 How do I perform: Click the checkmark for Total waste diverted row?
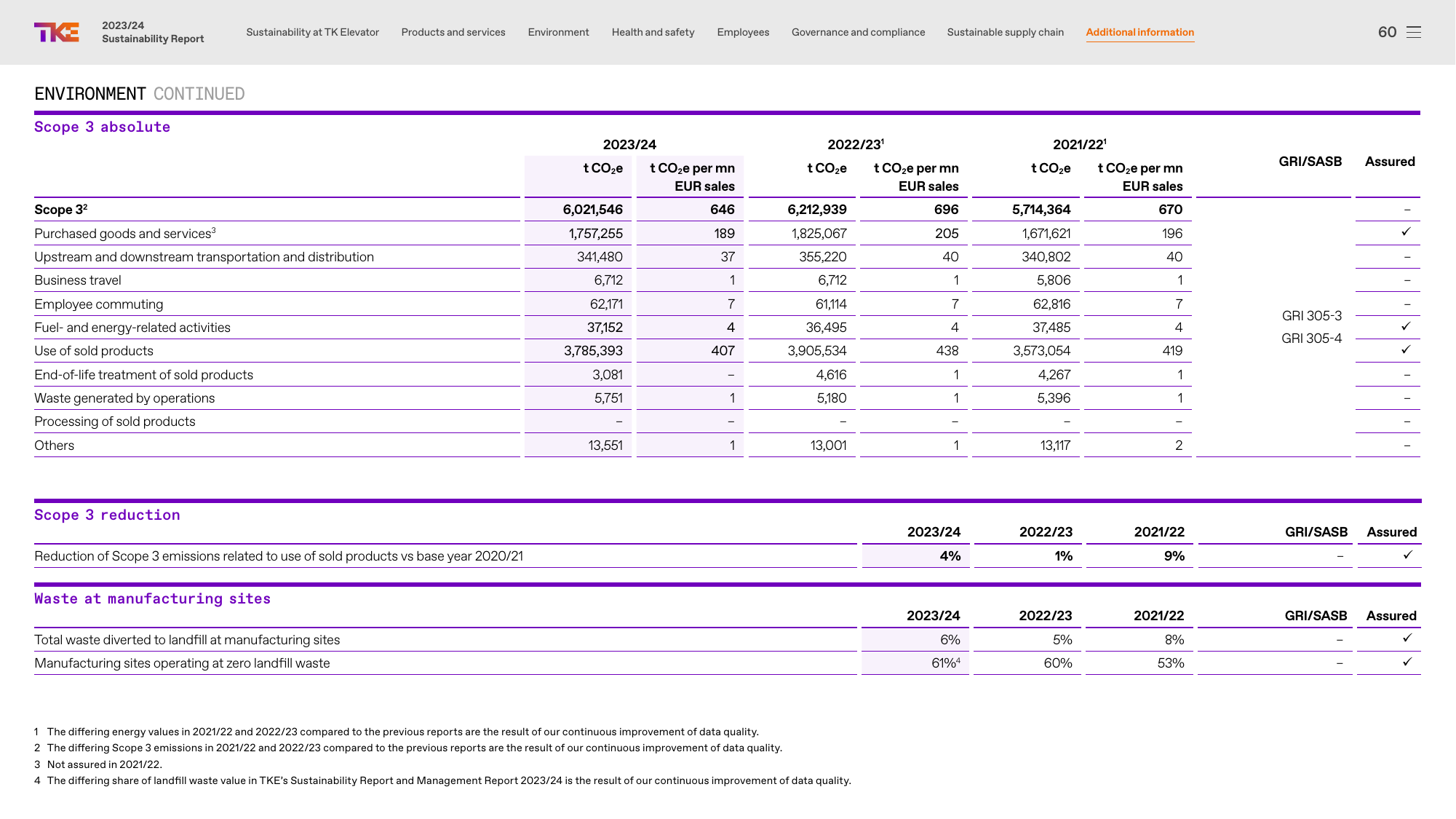tap(1407, 638)
